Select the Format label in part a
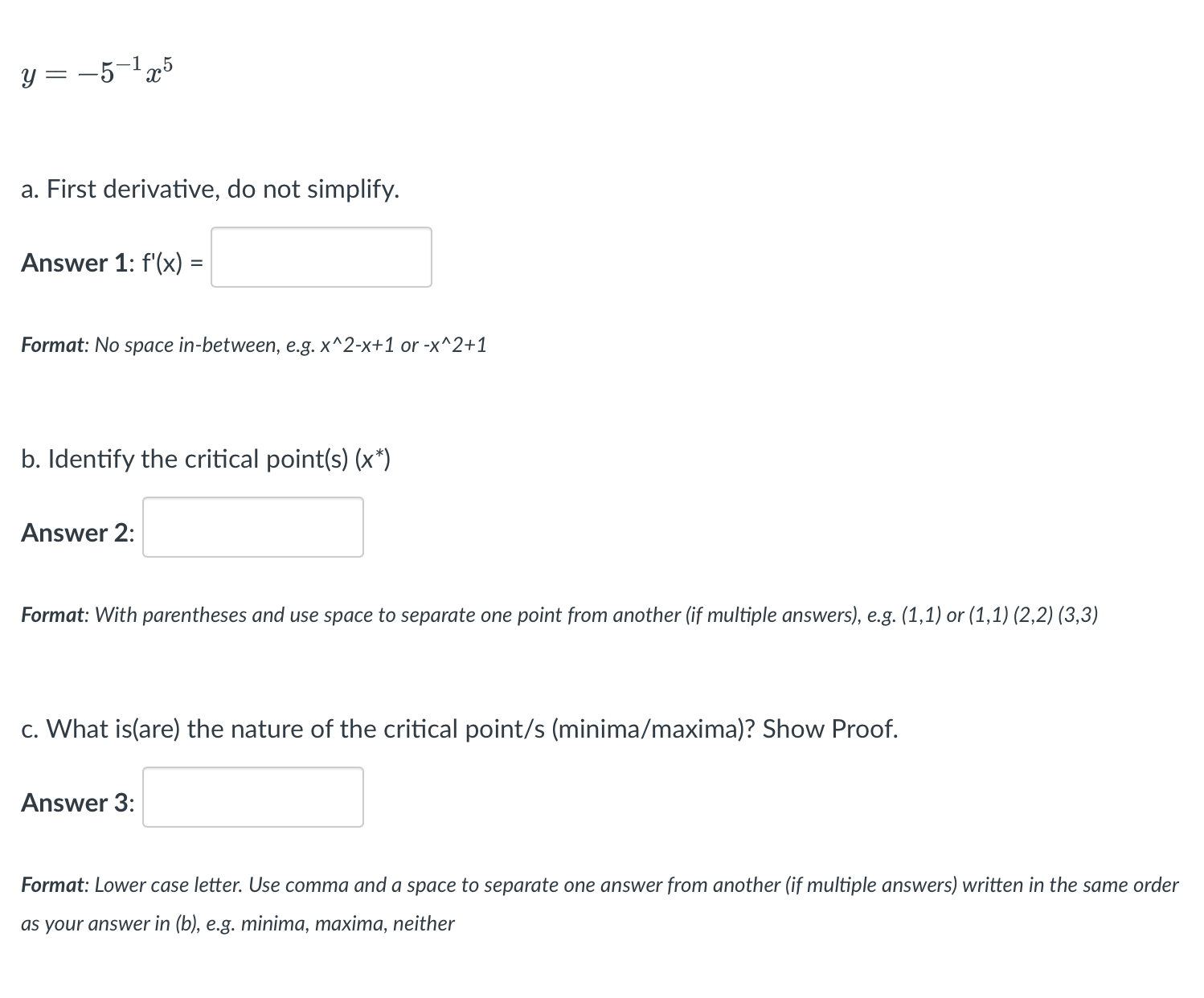Image resolution: width=1204 pixels, height=998 pixels. click(x=52, y=345)
